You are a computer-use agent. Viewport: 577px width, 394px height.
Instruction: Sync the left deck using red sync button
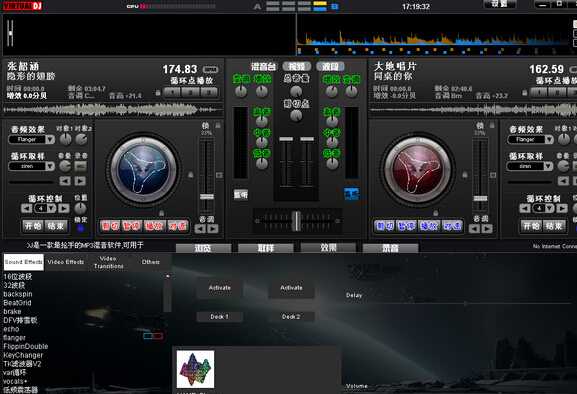click(178, 226)
